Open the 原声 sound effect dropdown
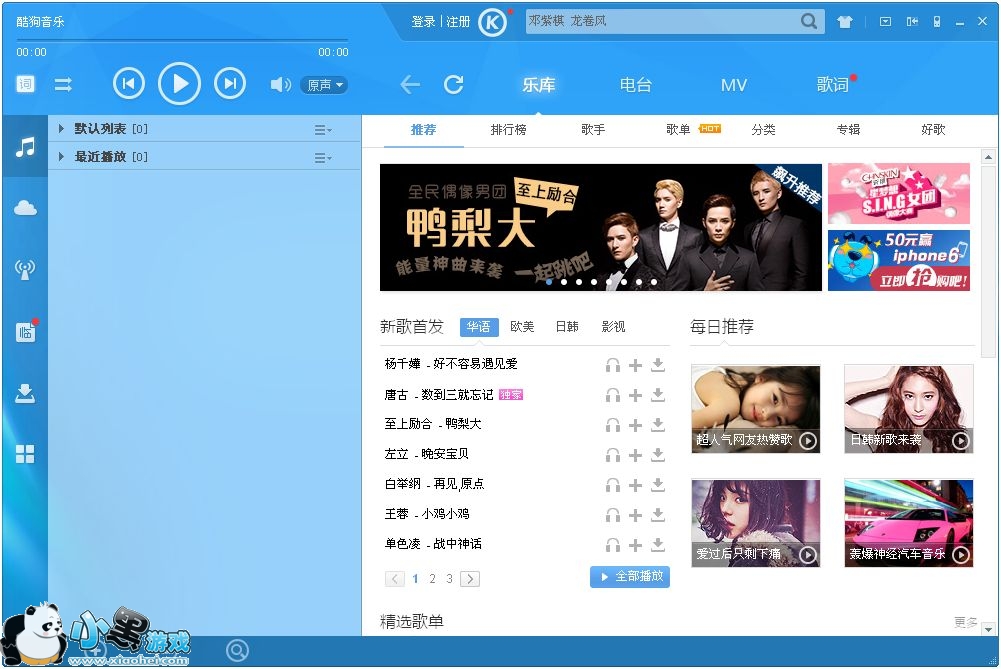1001x669 pixels. (324, 85)
